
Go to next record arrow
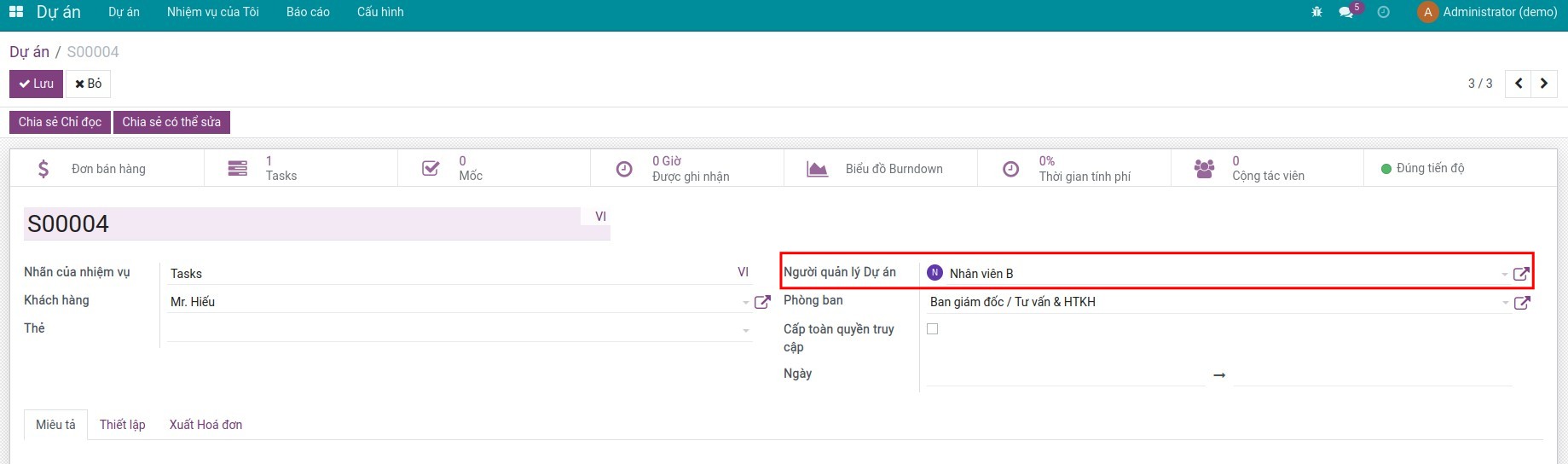click(x=1543, y=84)
